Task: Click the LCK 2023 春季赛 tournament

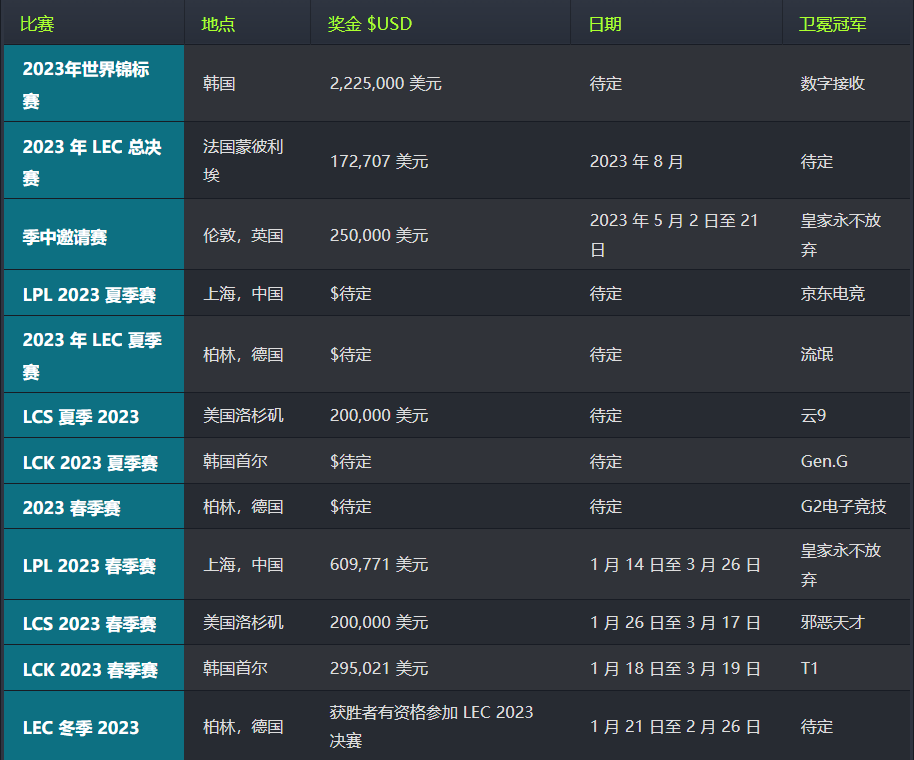Action: (90, 669)
